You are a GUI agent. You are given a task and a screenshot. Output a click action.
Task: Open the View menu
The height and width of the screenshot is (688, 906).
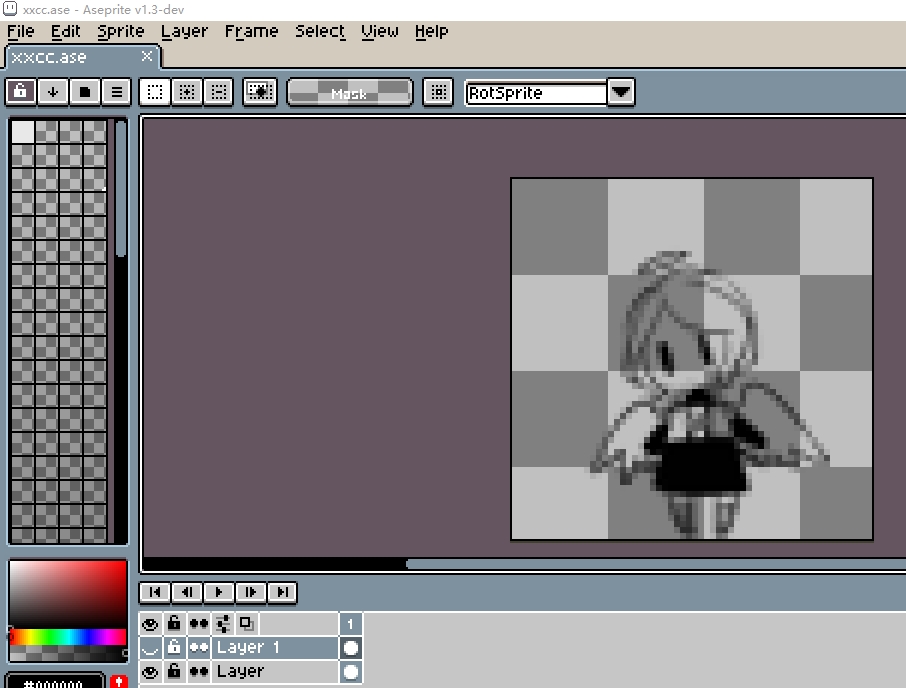(x=380, y=31)
